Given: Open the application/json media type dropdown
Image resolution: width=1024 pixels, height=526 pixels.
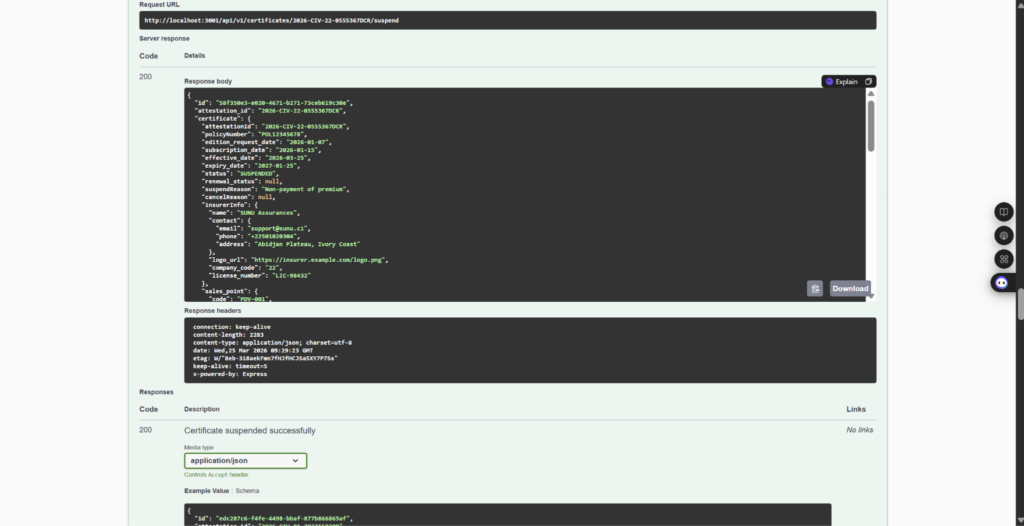Looking at the screenshot, I should (246, 461).
